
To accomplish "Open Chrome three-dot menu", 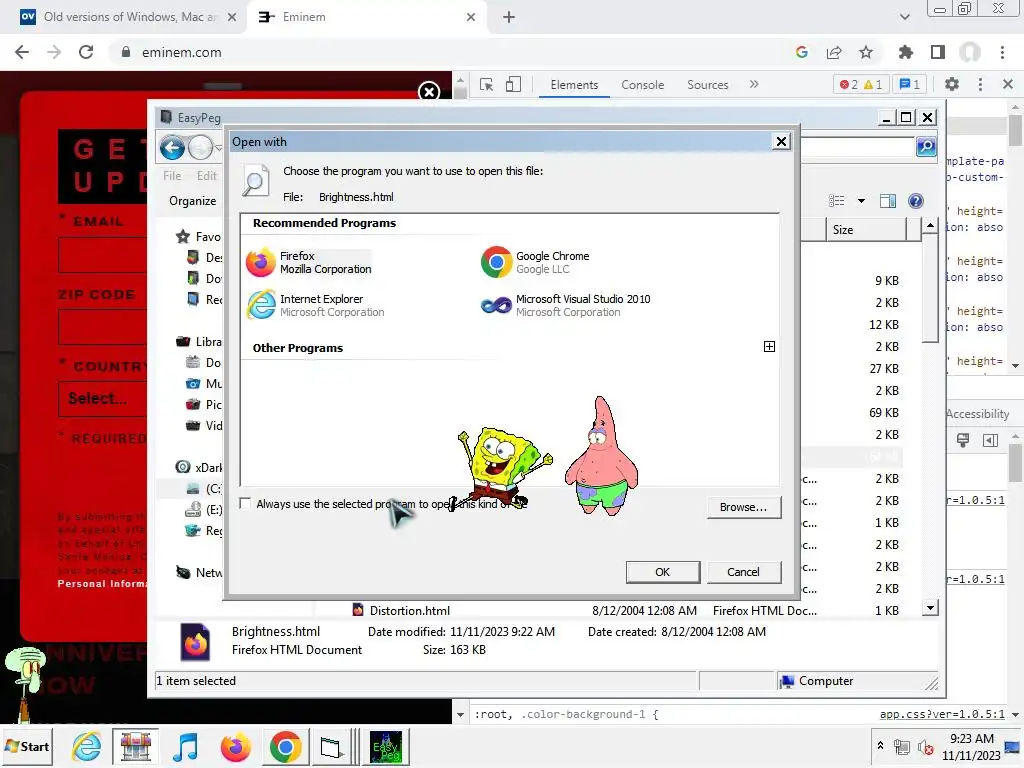I will tap(1002, 52).
